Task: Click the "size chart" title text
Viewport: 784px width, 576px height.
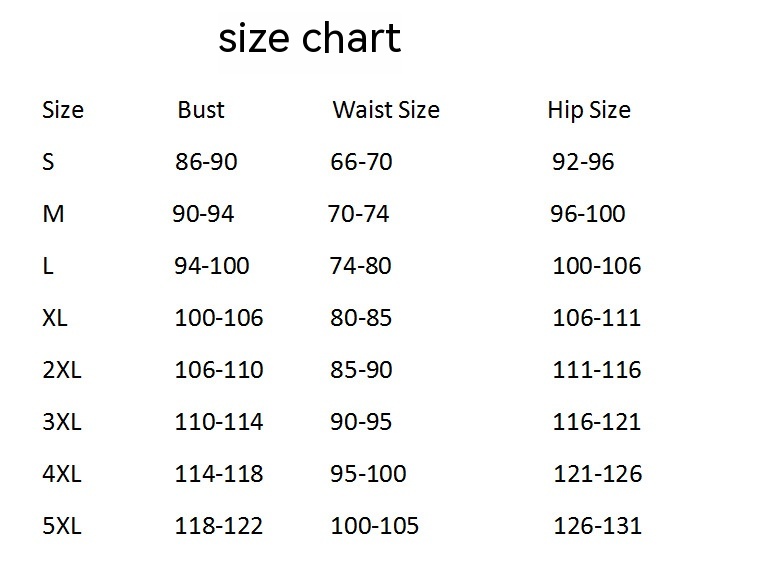Action: 309,39
